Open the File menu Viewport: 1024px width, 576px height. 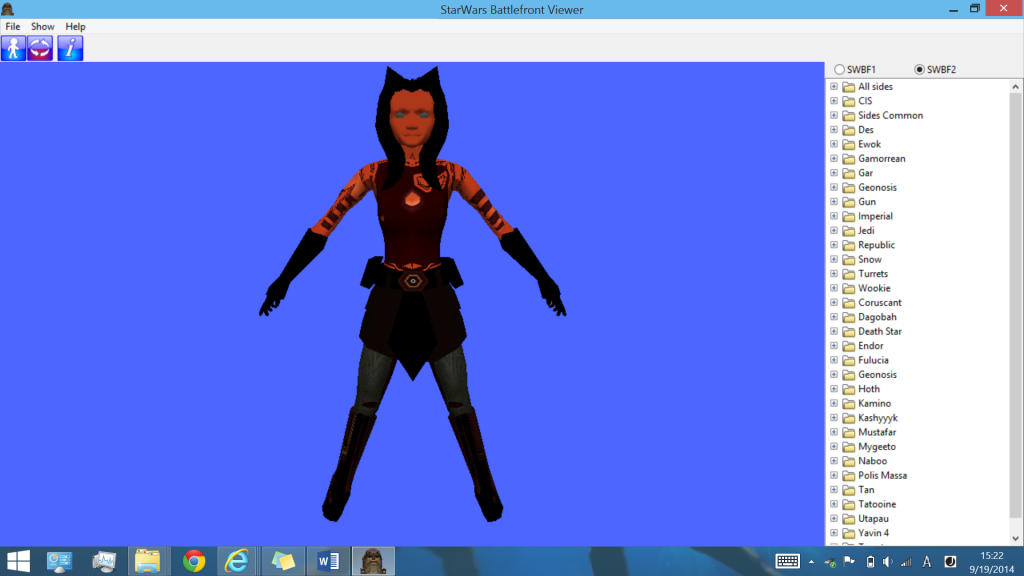[x=12, y=27]
